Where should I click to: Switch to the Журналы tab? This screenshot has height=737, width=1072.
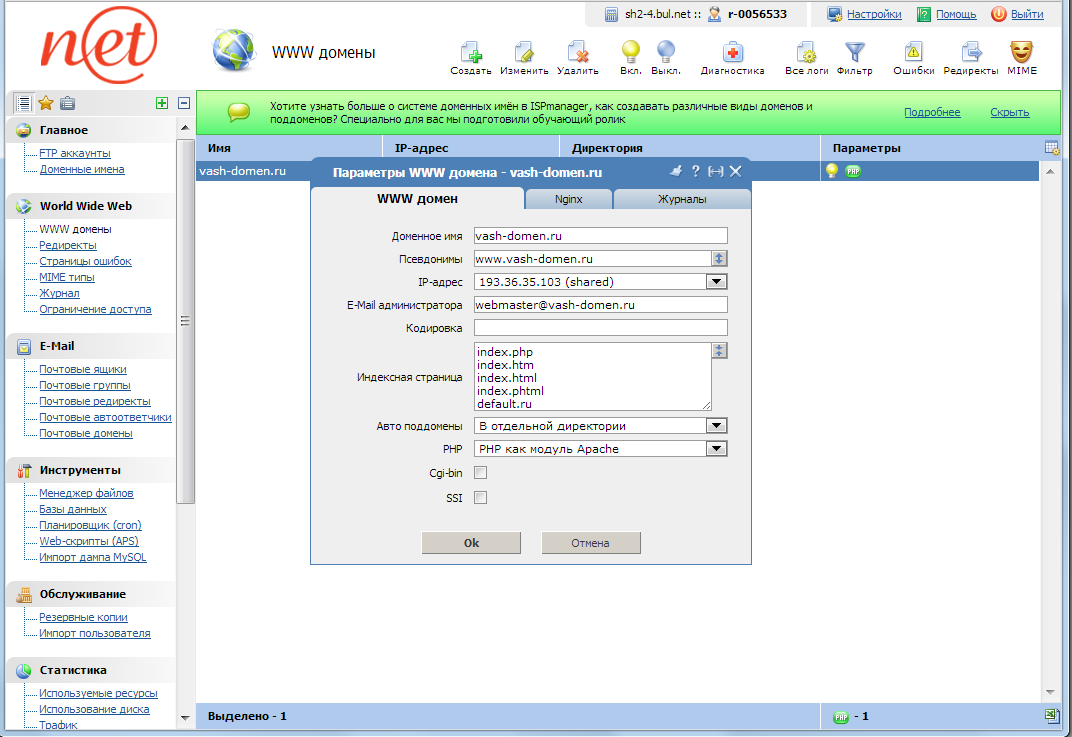681,199
